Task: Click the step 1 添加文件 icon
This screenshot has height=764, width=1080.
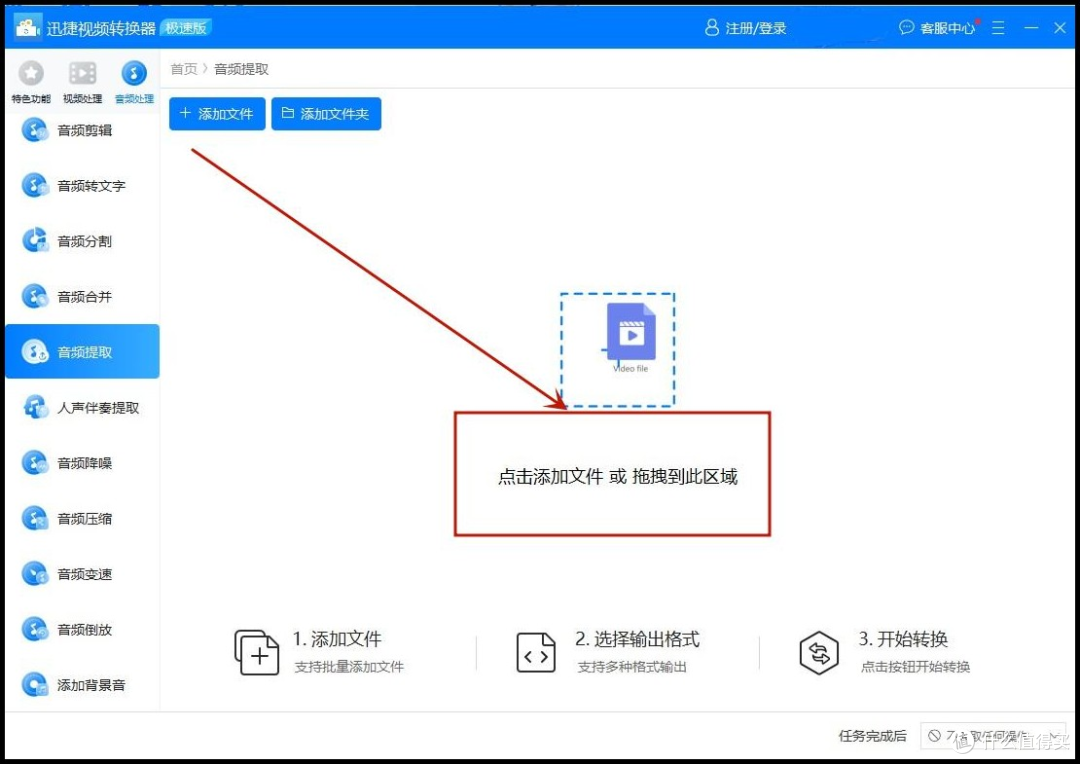Action: pos(257,652)
